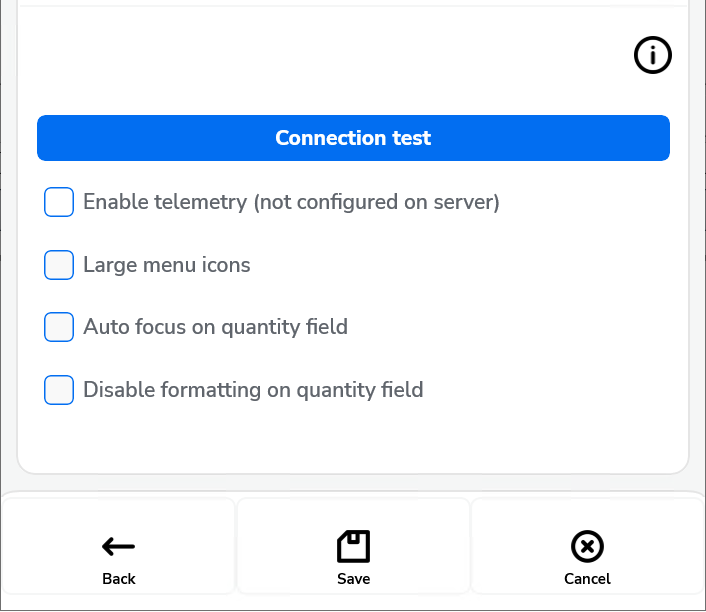This screenshot has height=612, width=706.
Task: Click the 'Auto focus on quantity field' label
Action: point(215,327)
